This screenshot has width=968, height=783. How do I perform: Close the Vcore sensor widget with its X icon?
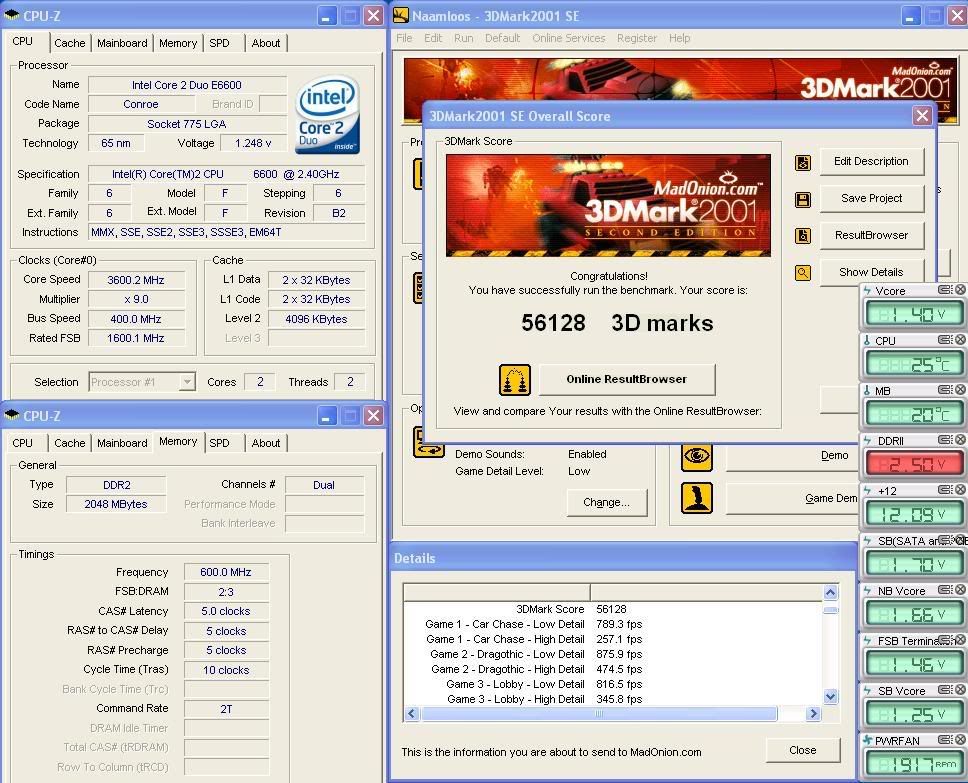pyautogui.click(x=960, y=290)
